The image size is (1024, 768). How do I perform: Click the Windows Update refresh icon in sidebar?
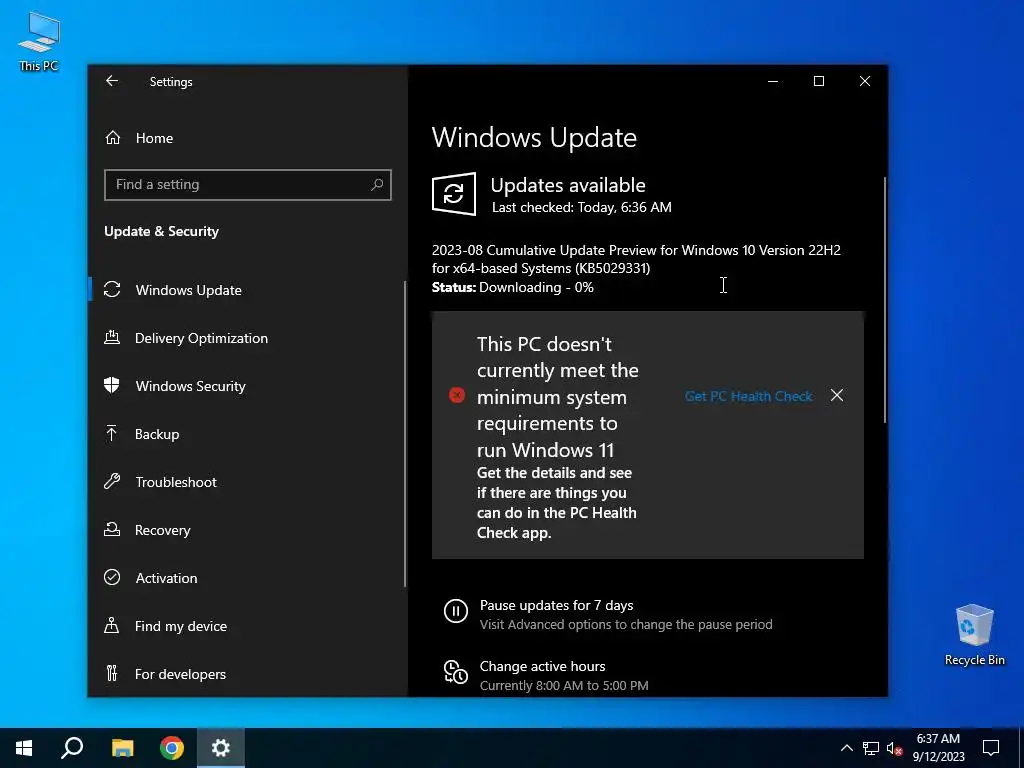pos(112,289)
